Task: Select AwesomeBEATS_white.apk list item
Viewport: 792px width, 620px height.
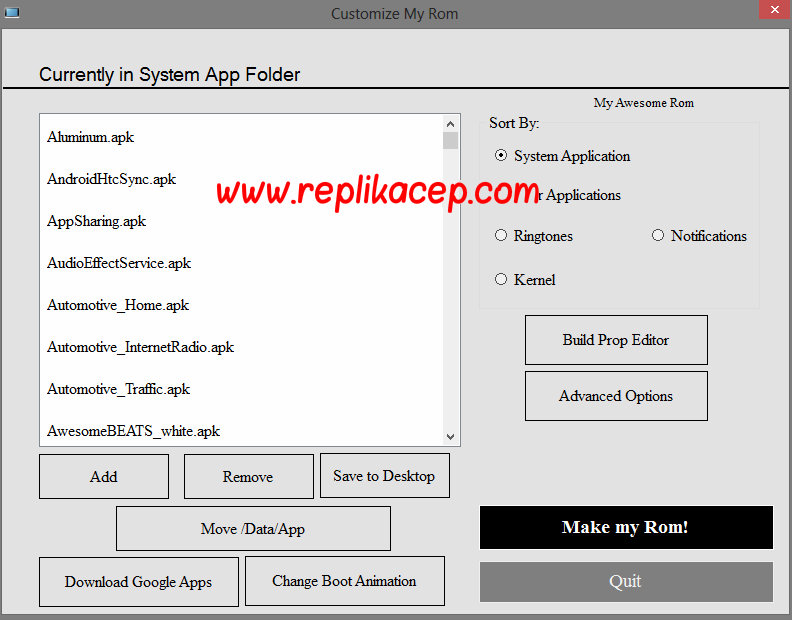Action: tap(133, 431)
